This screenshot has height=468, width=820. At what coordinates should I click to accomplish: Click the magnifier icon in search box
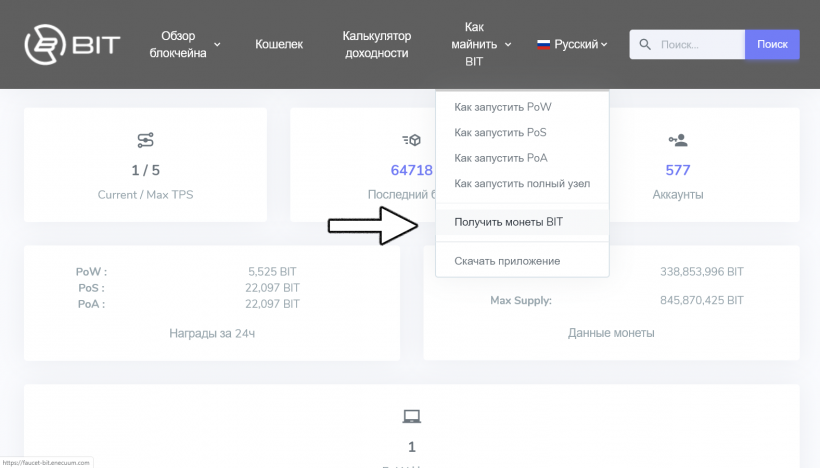coord(645,44)
